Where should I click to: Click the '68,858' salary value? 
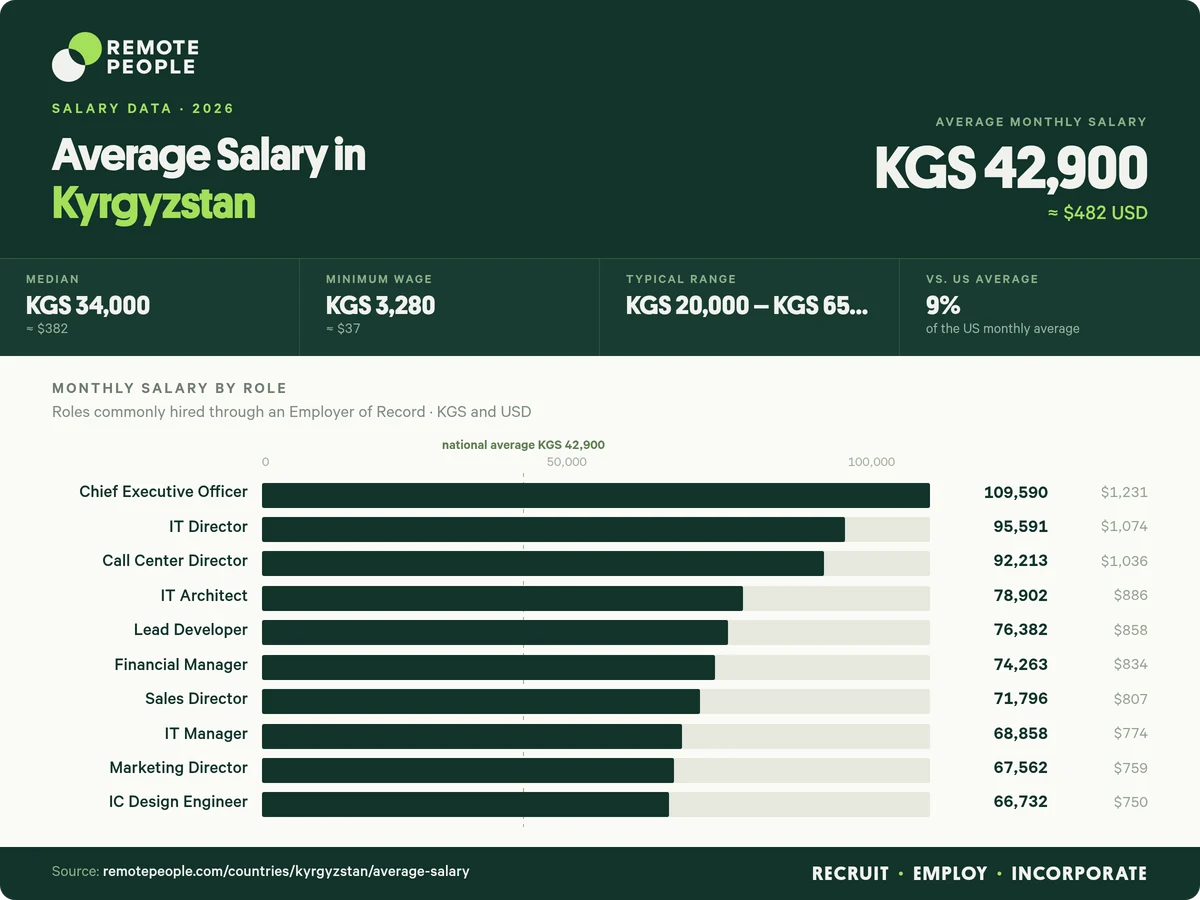click(x=1020, y=733)
